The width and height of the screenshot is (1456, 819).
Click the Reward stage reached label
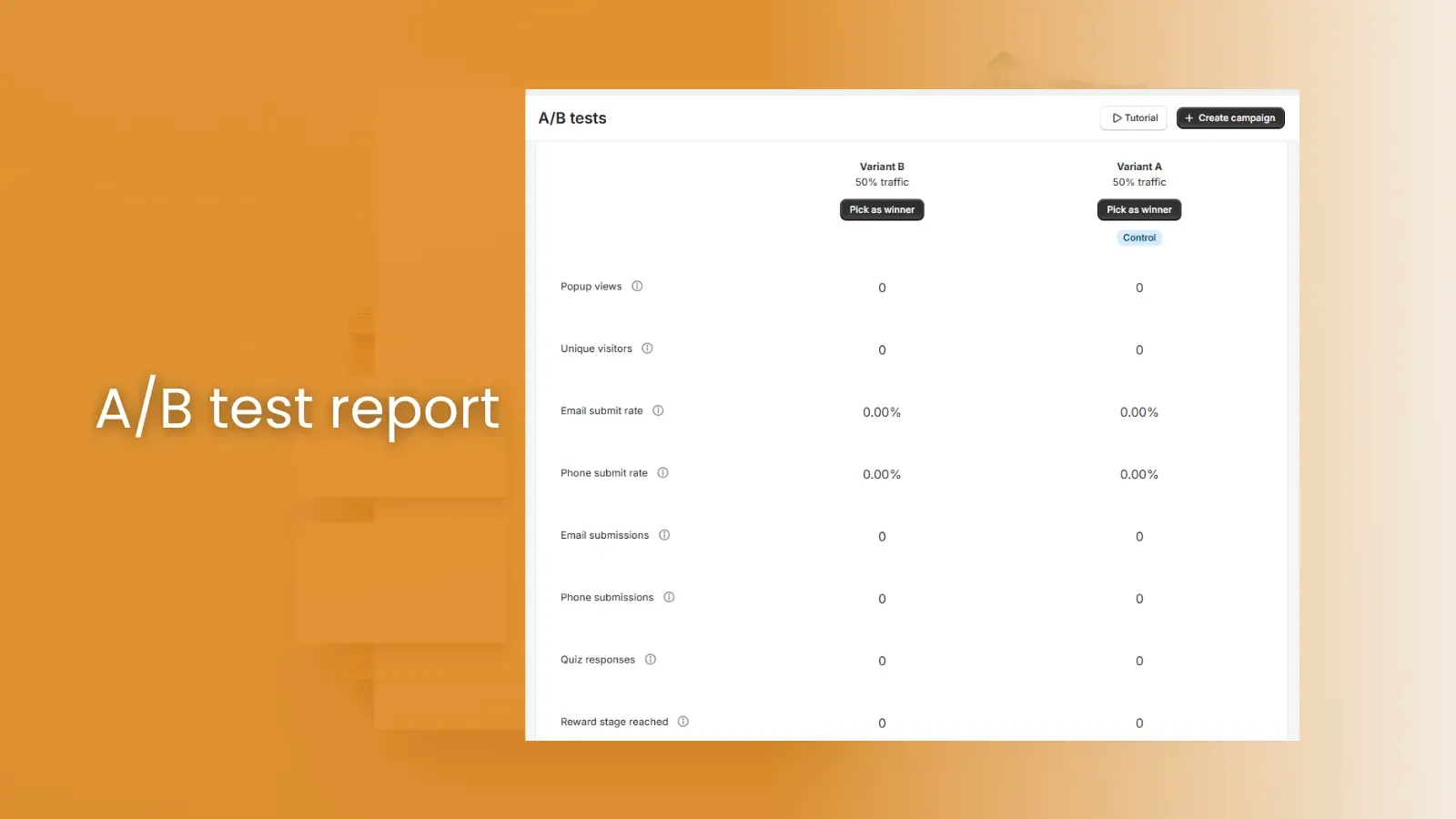pyautogui.click(x=614, y=722)
